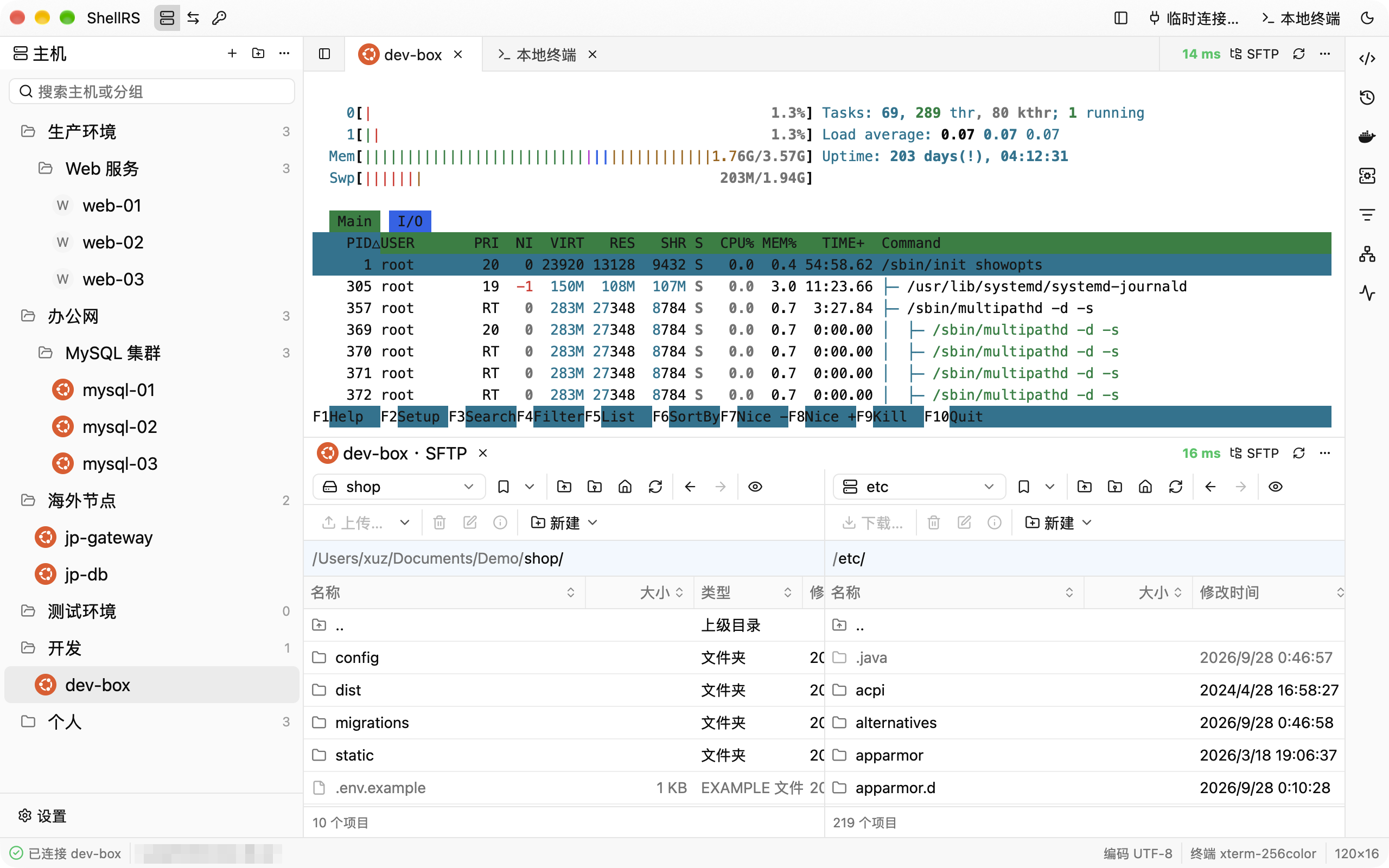The image size is (1389, 868).
Task: Refresh the etc remote pane
Action: (x=1175, y=487)
